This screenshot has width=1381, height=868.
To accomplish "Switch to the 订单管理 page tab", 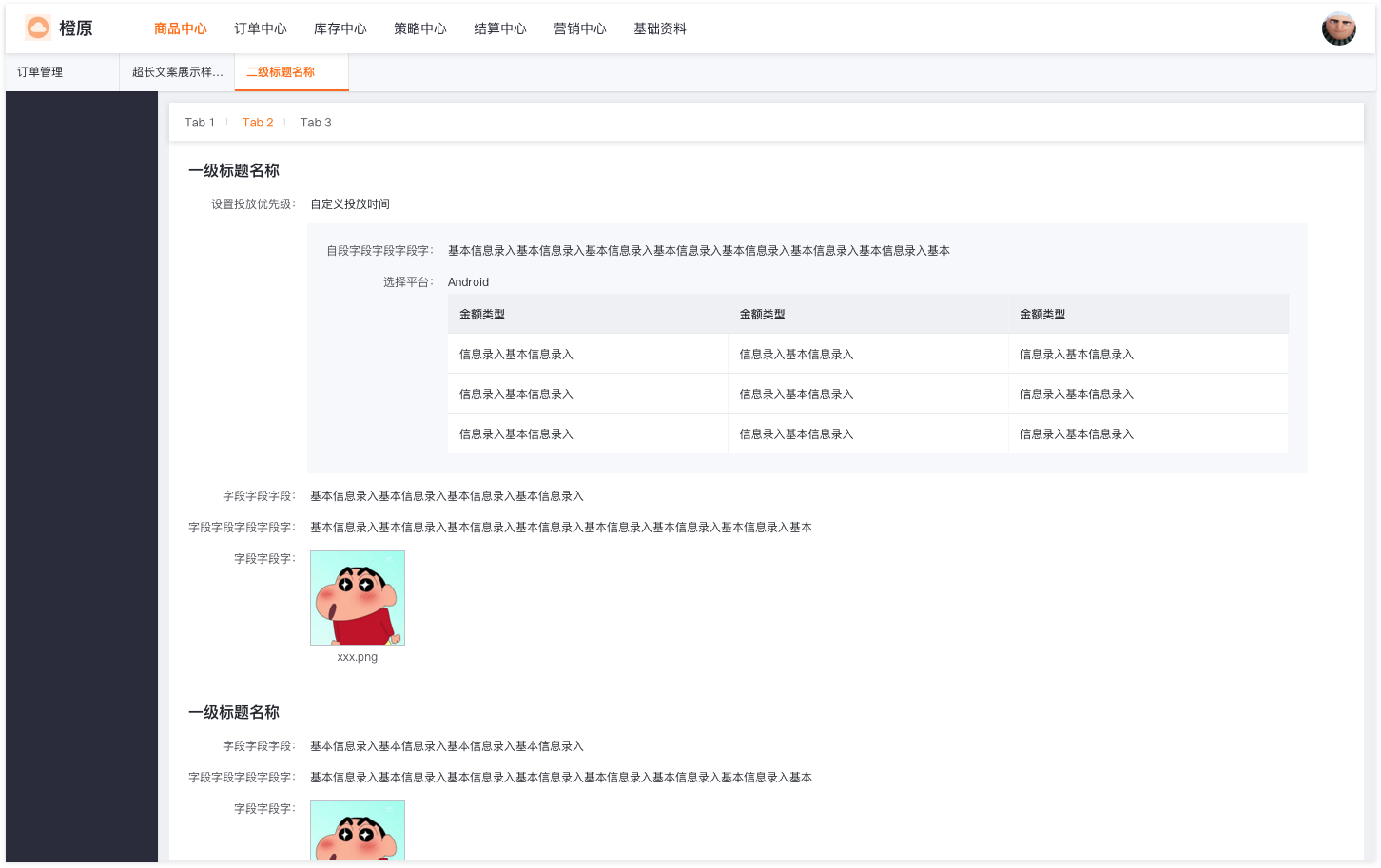I will [63, 72].
